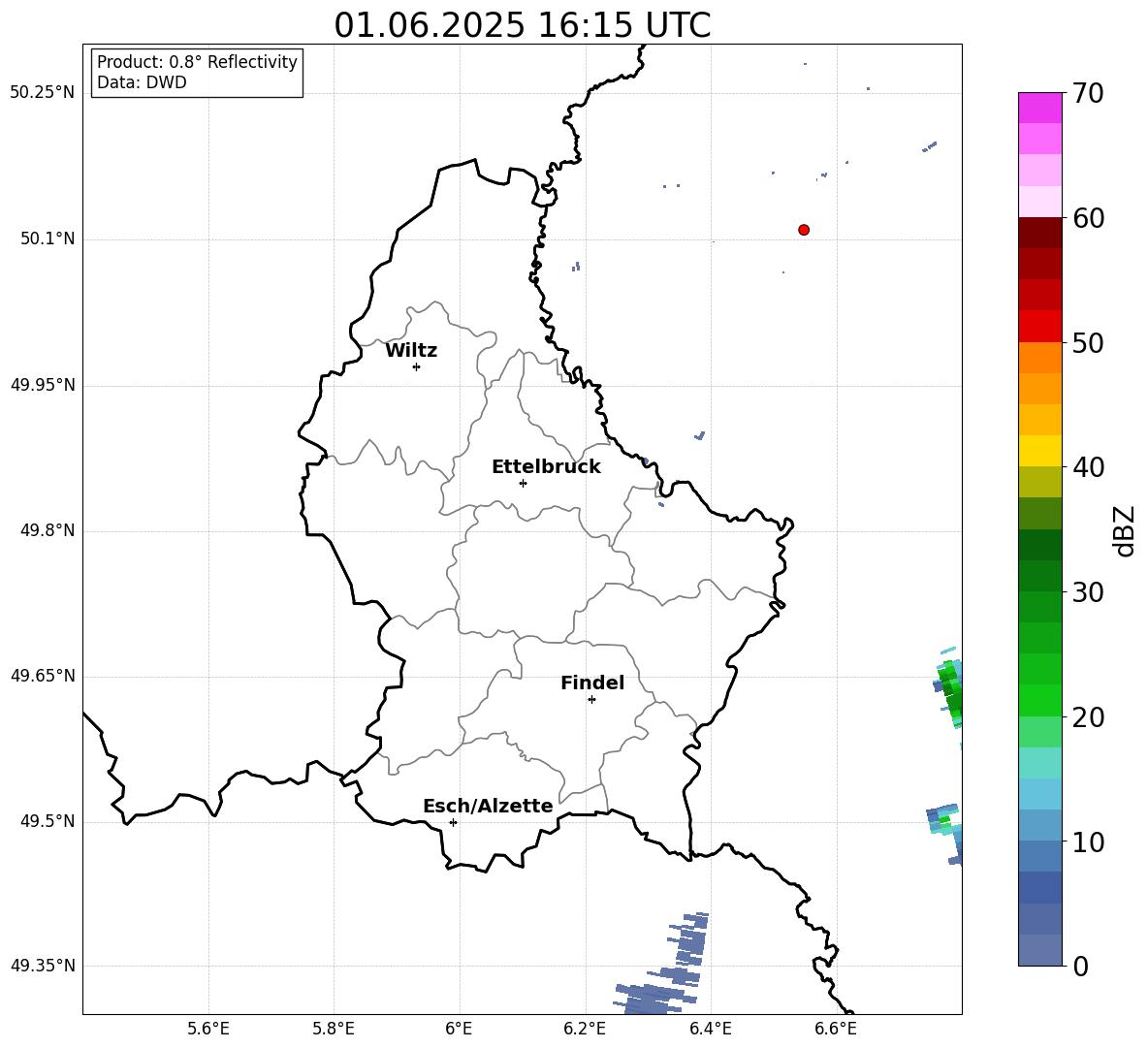This screenshot has width=1148, height=1048.
Task: Click the dark red colorbar segment below 60
Action: 1040,233
